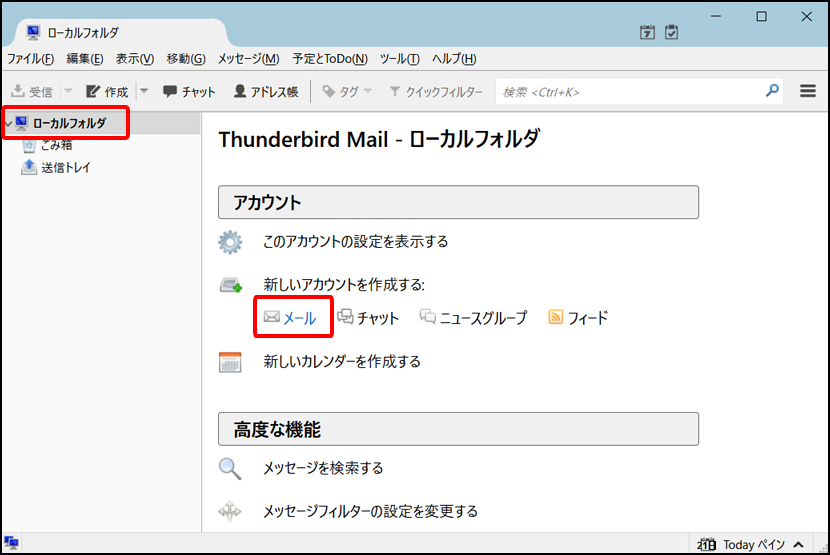Screen dimensions: 830x555
Task: Click 新しいカレンダーを作成する link
Action: (x=342, y=362)
